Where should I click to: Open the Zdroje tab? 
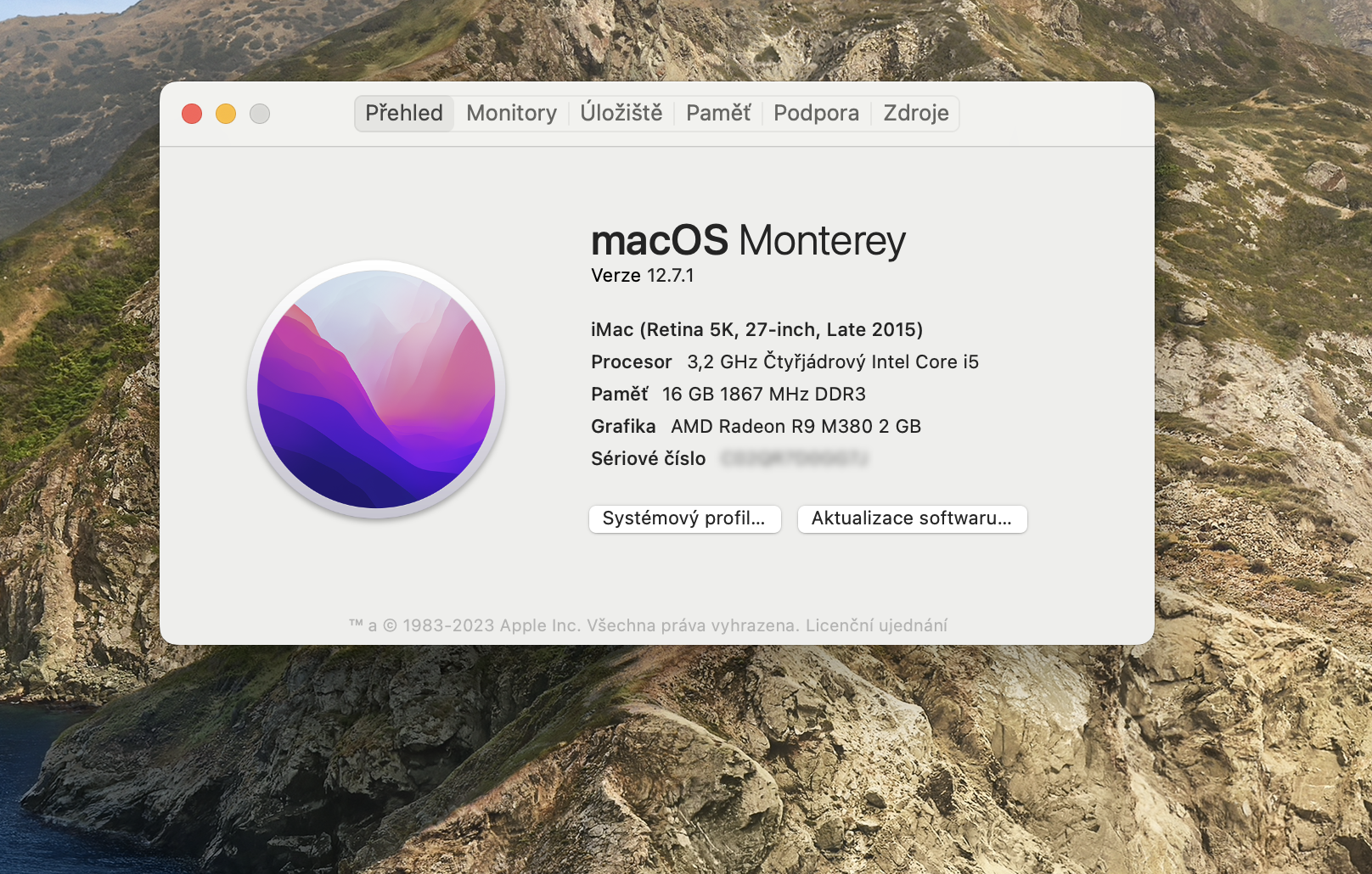click(x=916, y=113)
